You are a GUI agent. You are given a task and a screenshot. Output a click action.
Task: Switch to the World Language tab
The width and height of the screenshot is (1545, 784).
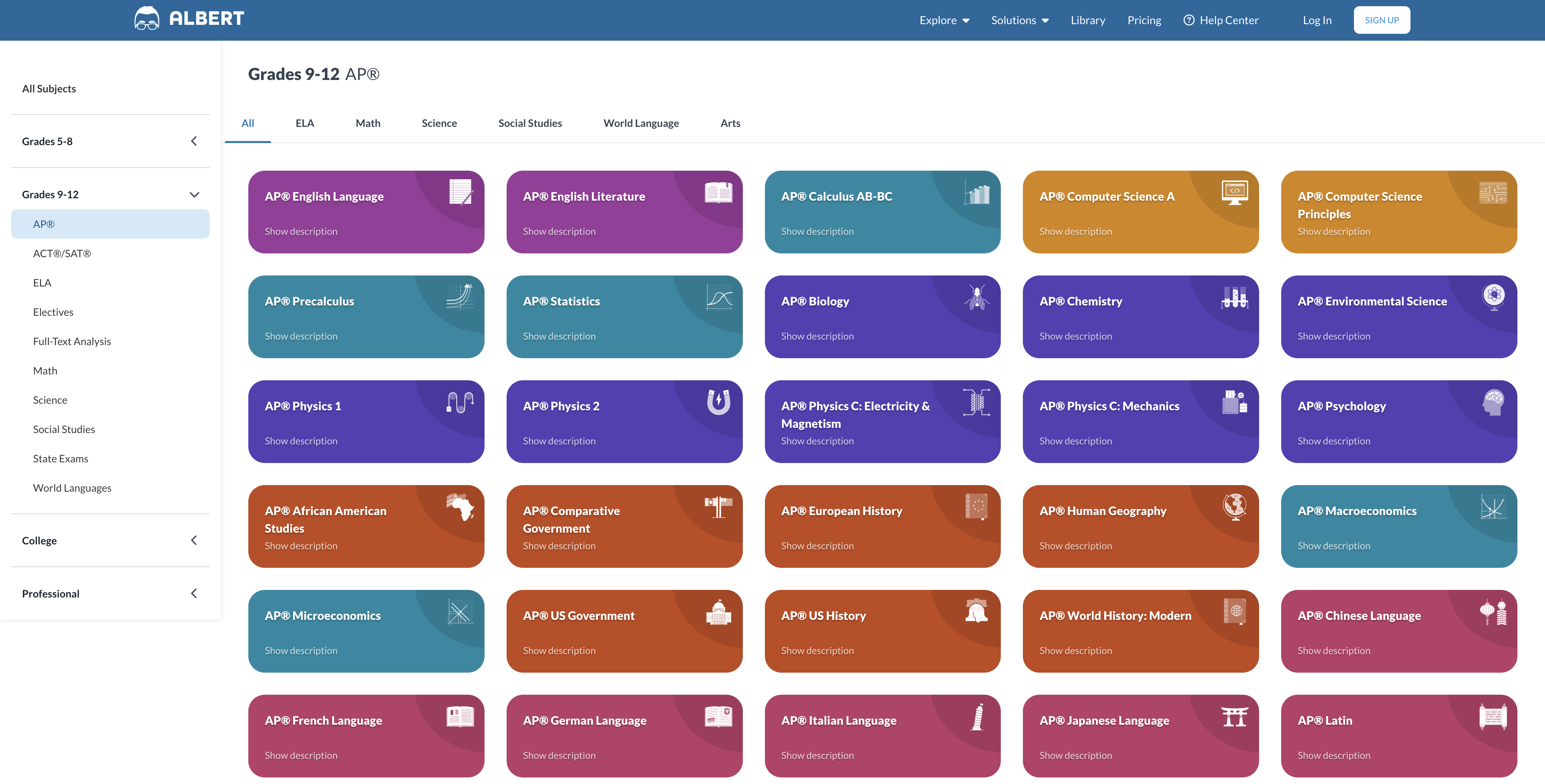pyautogui.click(x=640, y=123)
